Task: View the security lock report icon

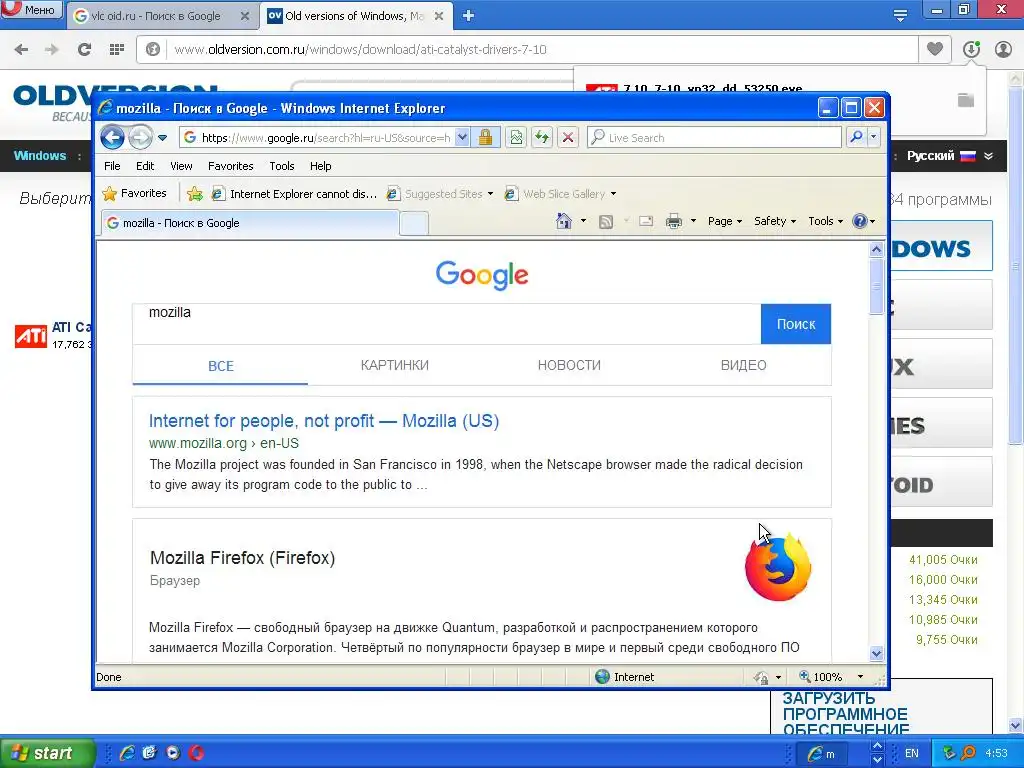Action: (x=485, y=138)
